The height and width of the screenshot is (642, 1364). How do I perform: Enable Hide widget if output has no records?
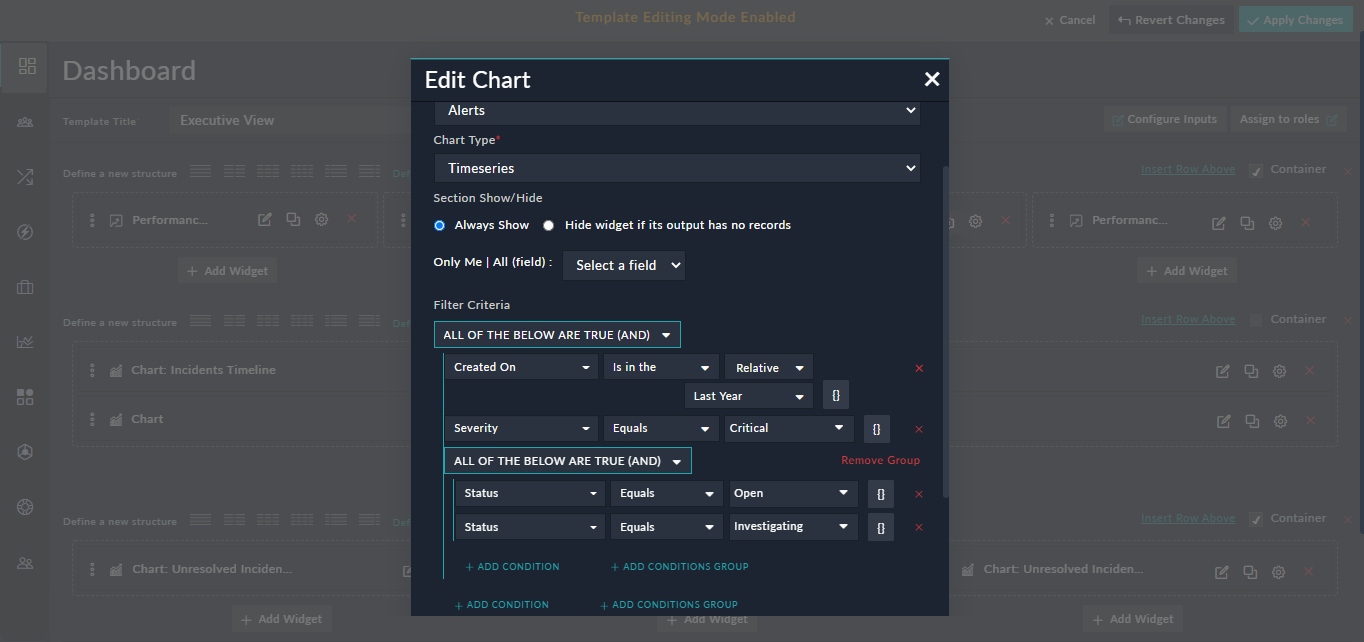point(548,225)
